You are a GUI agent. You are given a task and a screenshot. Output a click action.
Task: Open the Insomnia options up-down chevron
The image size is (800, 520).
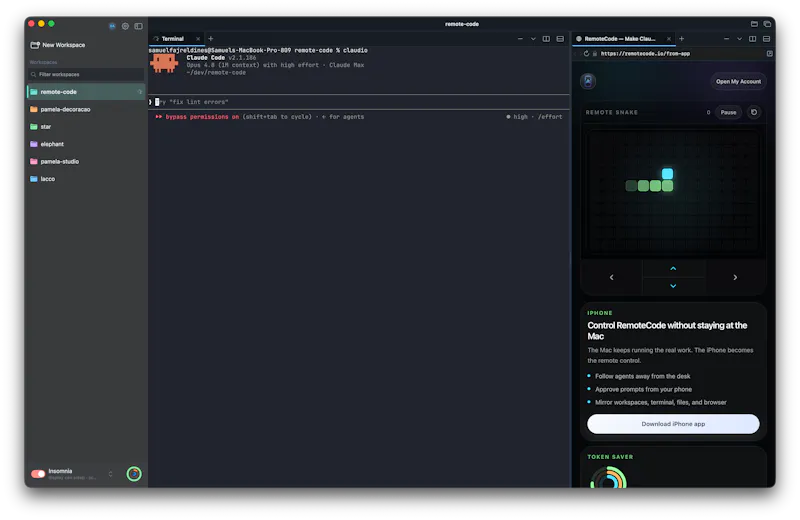110,474
